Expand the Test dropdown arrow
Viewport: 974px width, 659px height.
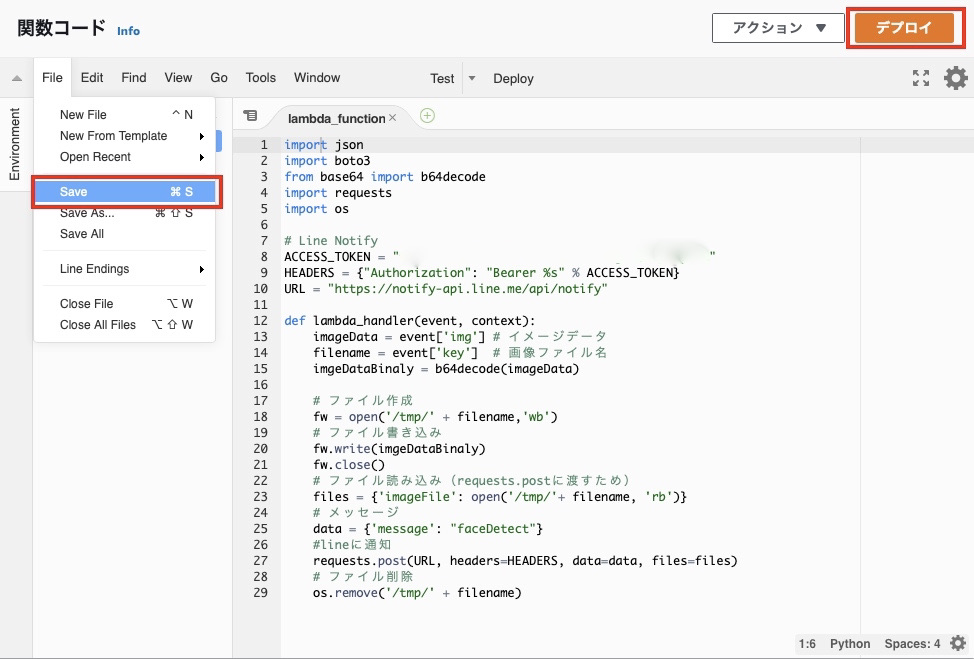point(472,79)
